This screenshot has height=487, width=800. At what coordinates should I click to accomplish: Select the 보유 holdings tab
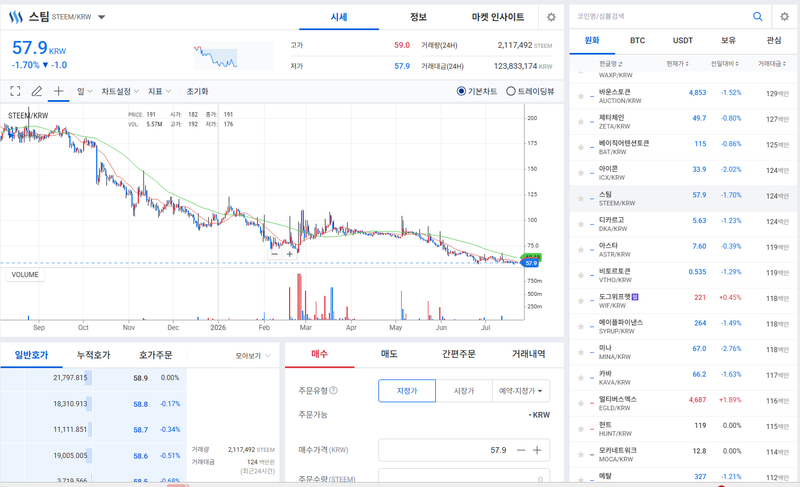tap(728, 40)
